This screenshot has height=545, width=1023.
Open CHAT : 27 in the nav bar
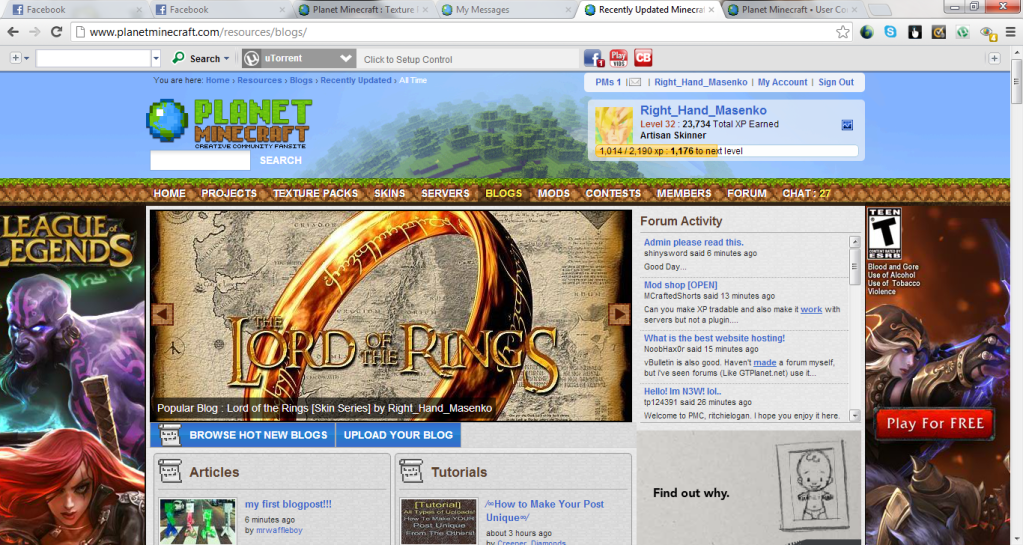click(x=806, y=193)
